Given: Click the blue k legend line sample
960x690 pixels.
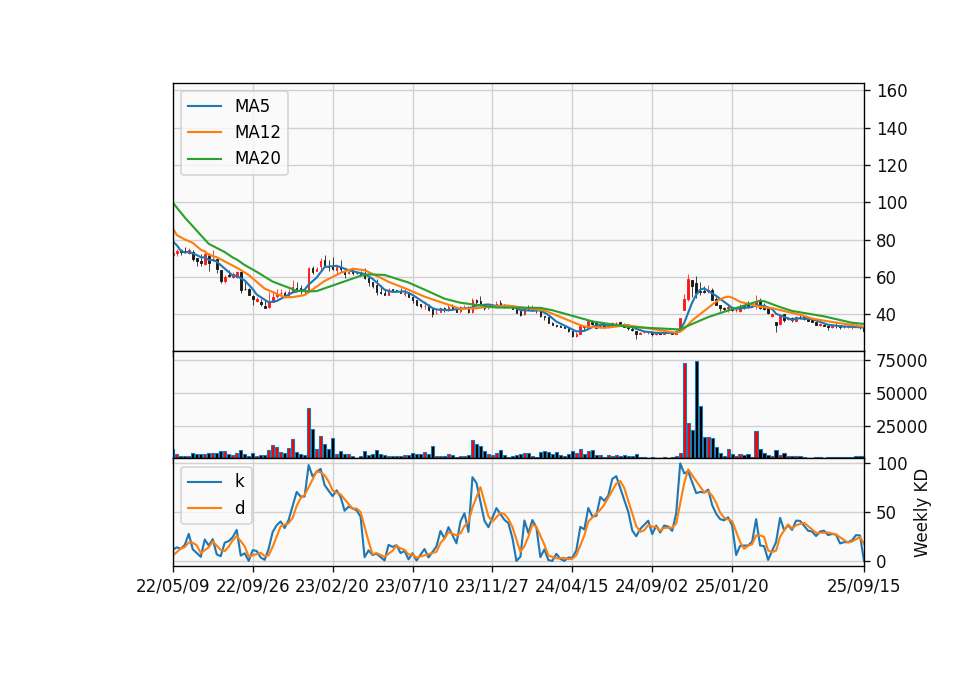Looking at the screenshot, I should [204, 481].
